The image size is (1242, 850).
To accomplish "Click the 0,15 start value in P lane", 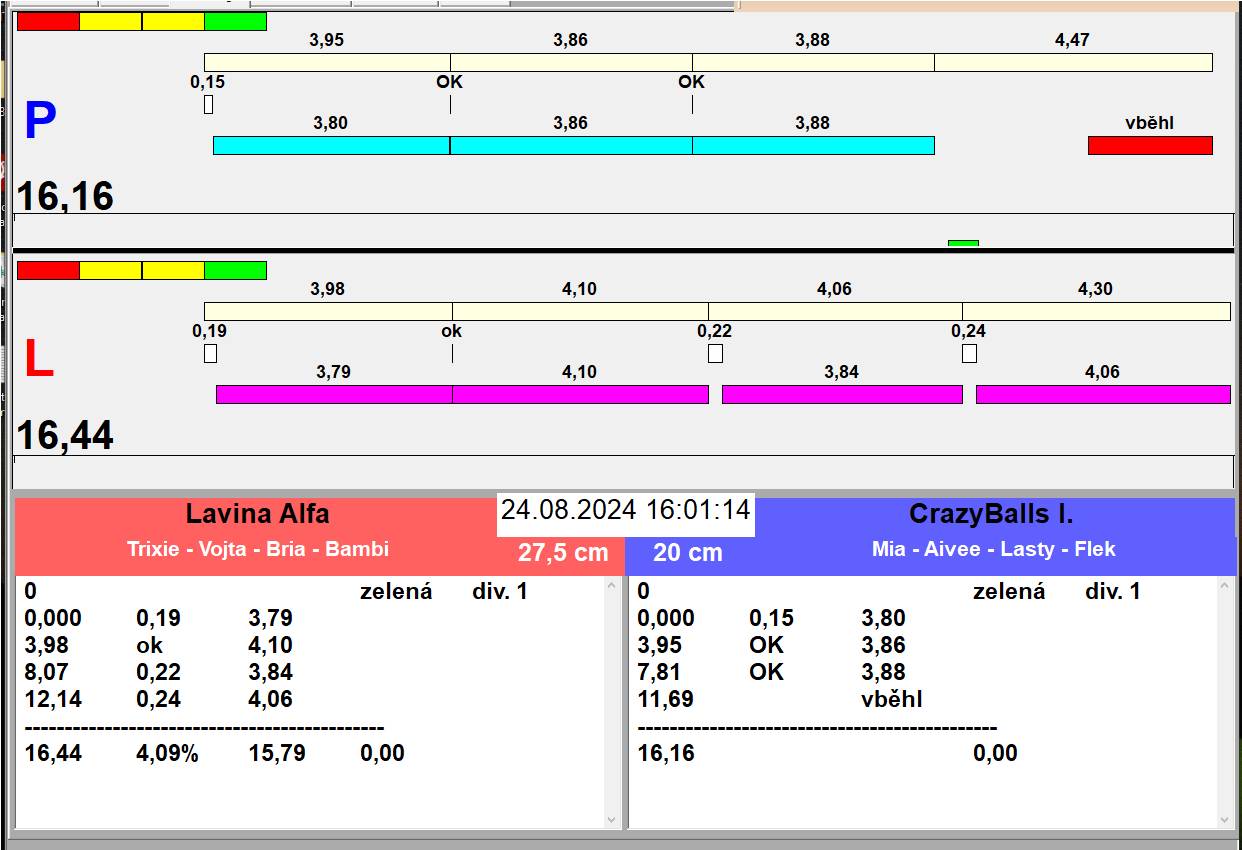I will pyautogui.click(x=208, y=82).
